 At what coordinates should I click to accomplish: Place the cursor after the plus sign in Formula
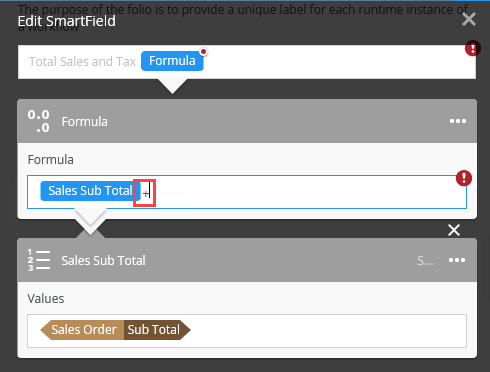(150, 193)
